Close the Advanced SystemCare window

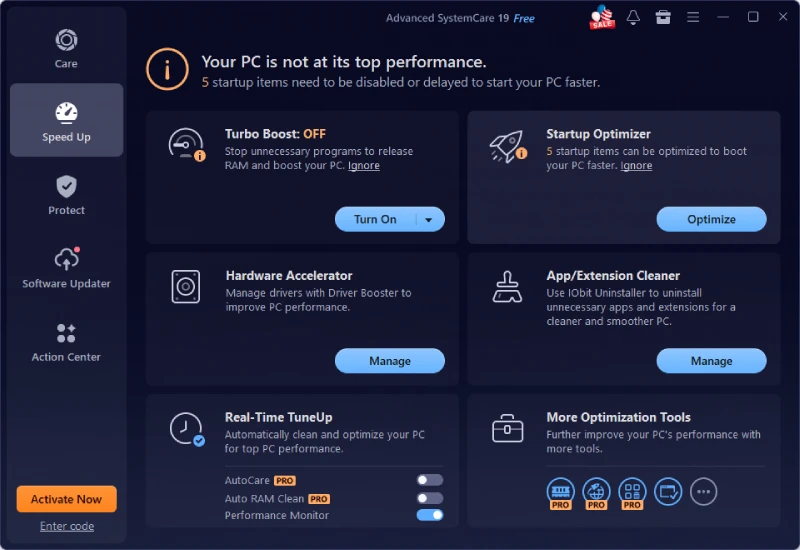tap(783, 17)
